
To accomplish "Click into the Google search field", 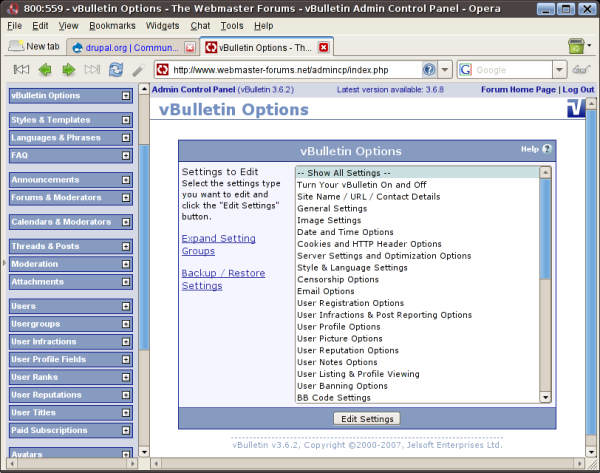I will tap(512, 70).
